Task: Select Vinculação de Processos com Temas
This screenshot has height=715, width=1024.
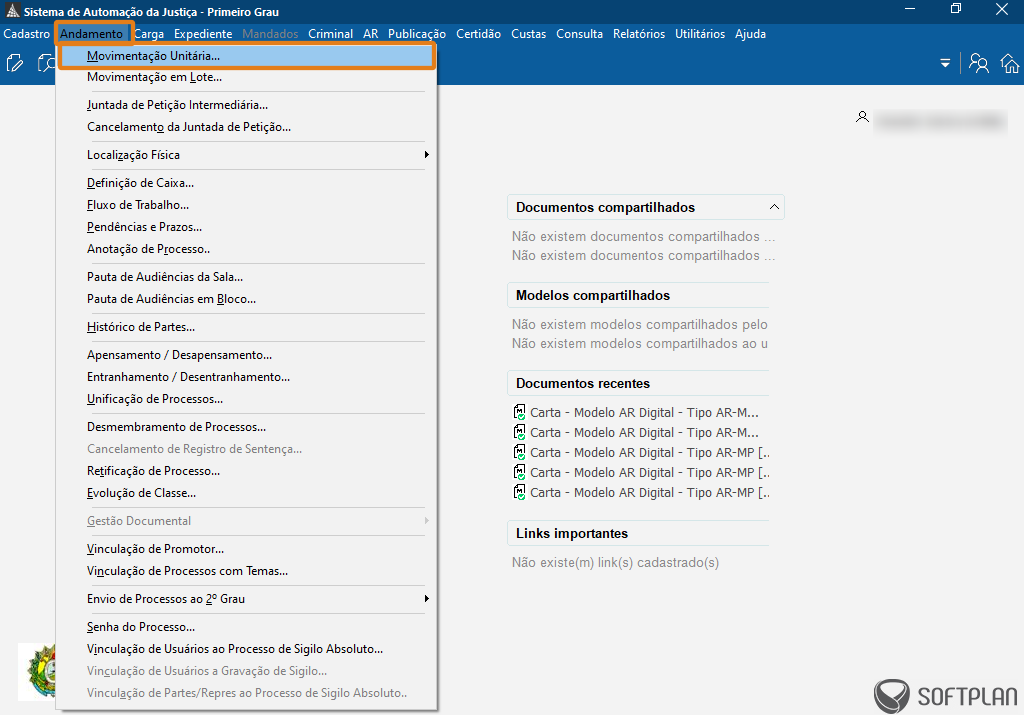Action: tap(247, 571)
